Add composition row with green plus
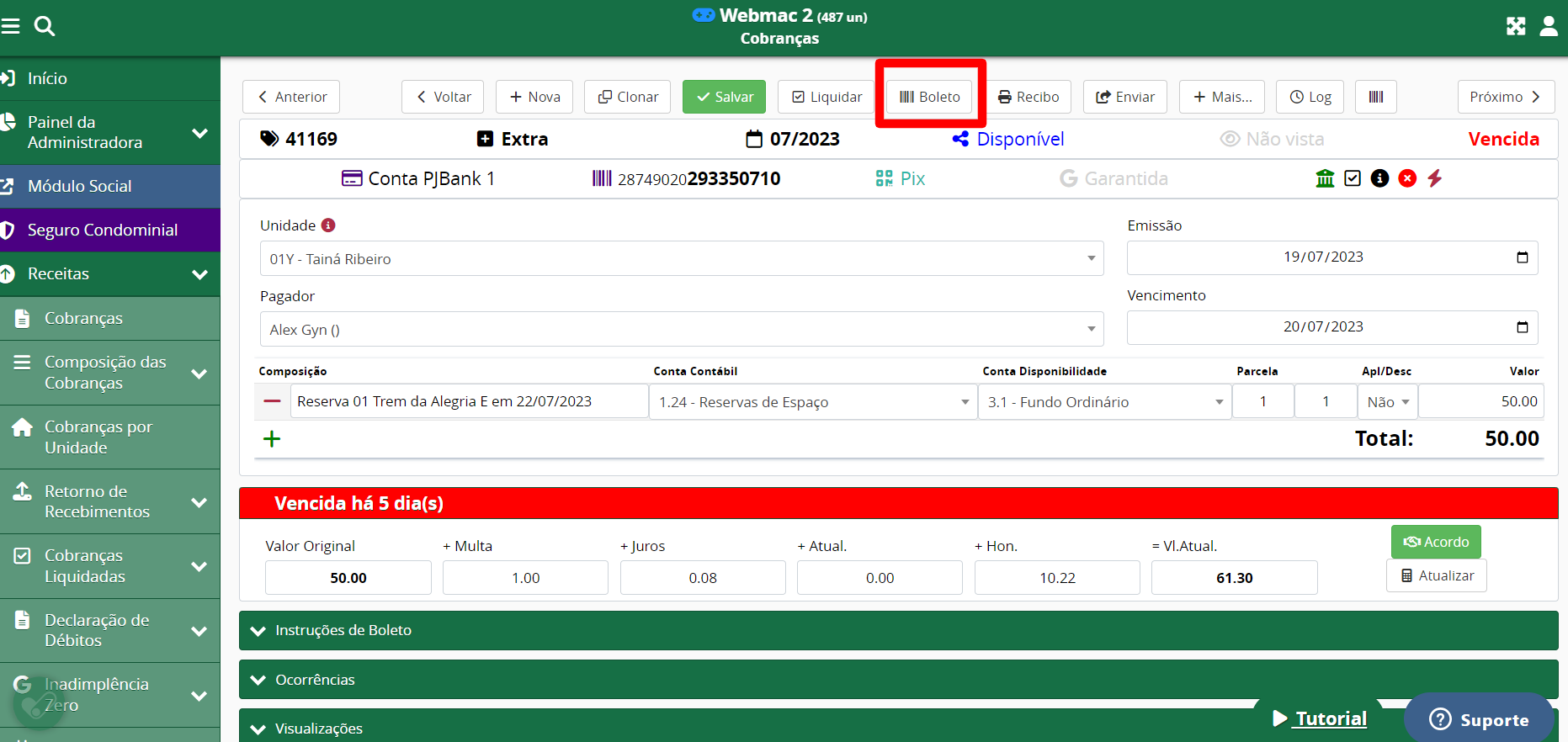The width and height of the screenshot is (1568, 742). coord(272,438)
